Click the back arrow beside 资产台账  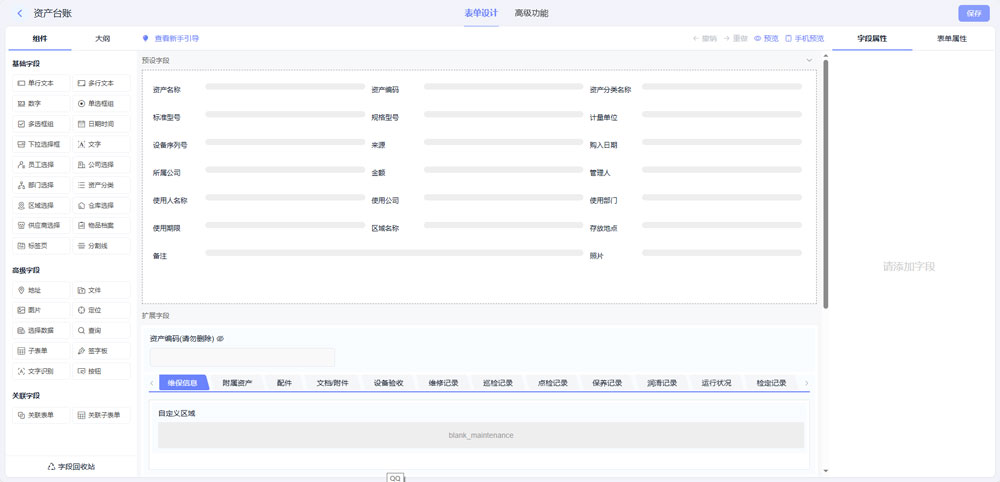(x=20, y=13)
